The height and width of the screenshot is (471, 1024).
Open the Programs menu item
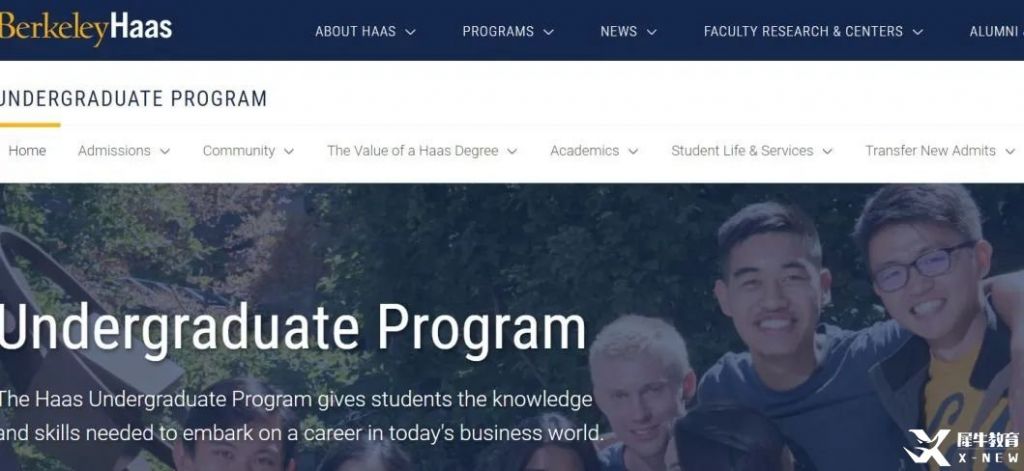coord(498,31)
